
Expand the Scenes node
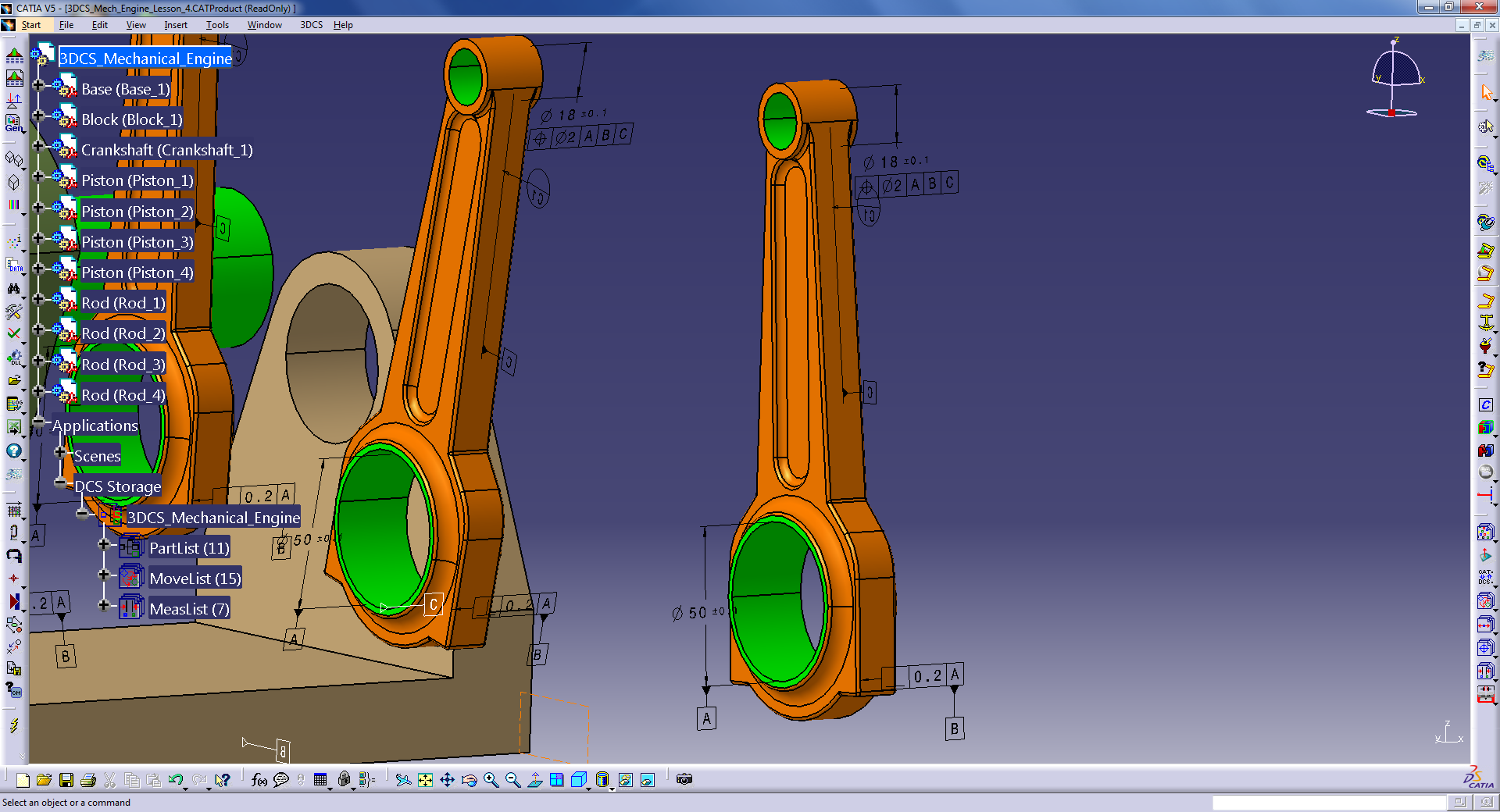pyautogui.click(x=59, y=452)
